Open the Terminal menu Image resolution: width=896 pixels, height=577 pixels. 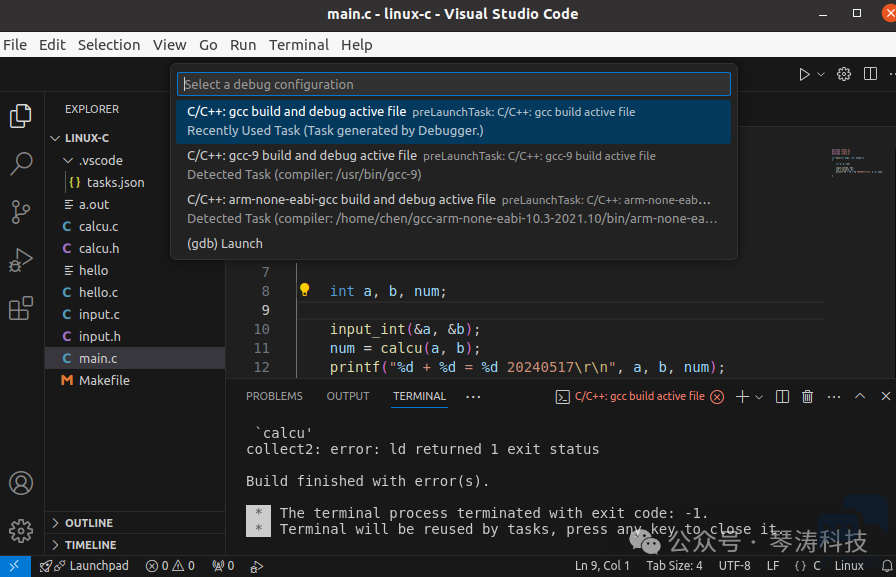click(x=299, y=45)
